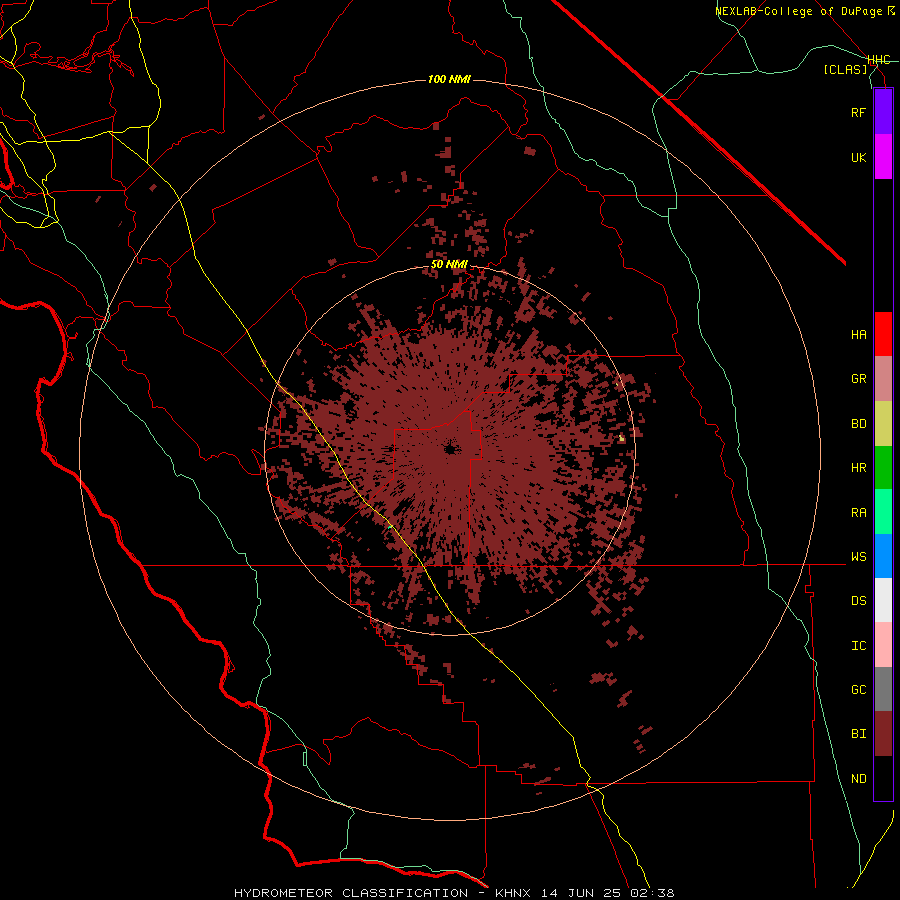Click the HR green legend swatch
The height and width of the screenshot is (900, 900).
883,467
